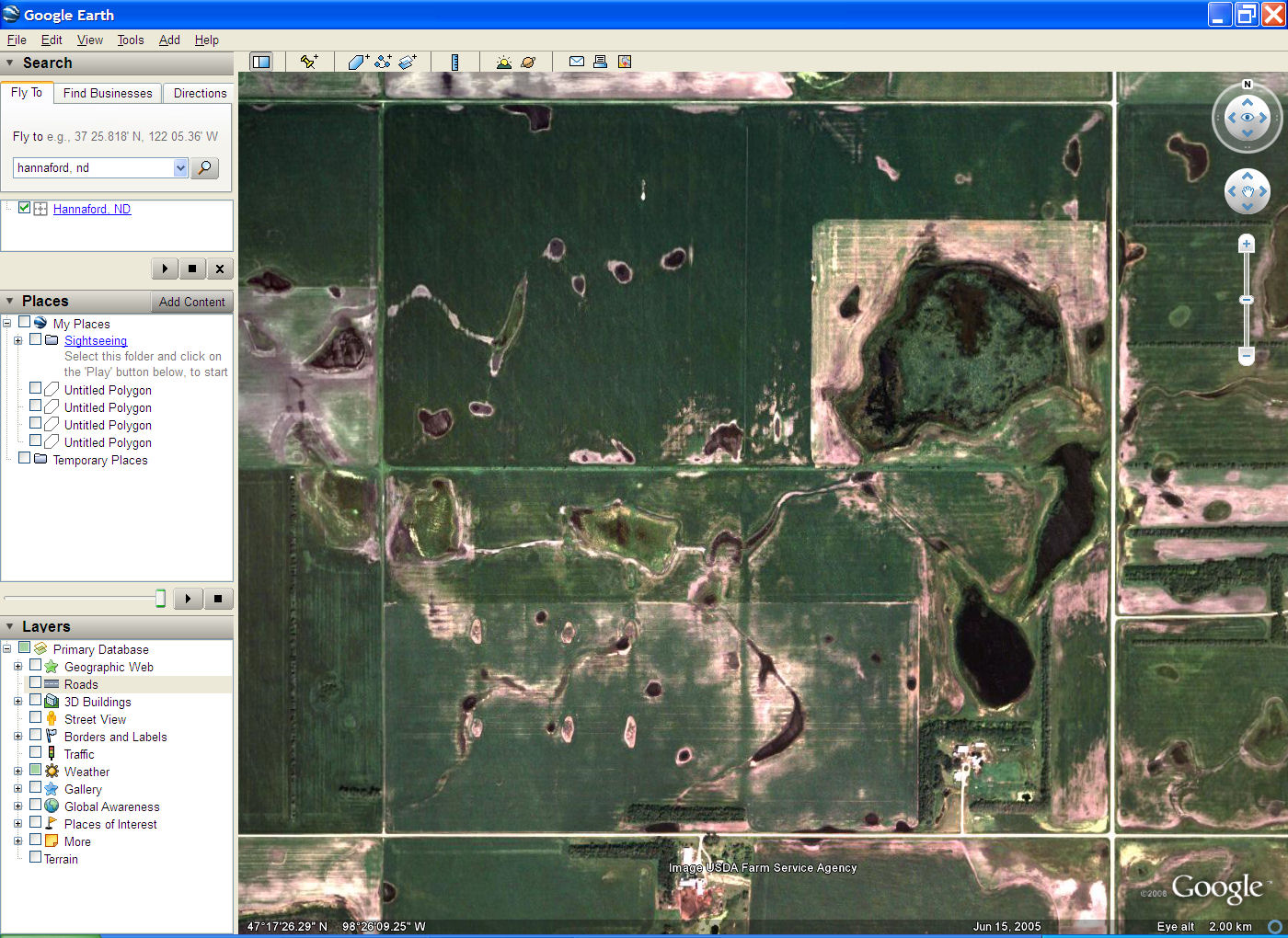The height and width of the screenshot is (938, 1288).
Task: Enable the Sightseeing folder checkbox
Action: [36, 339]
